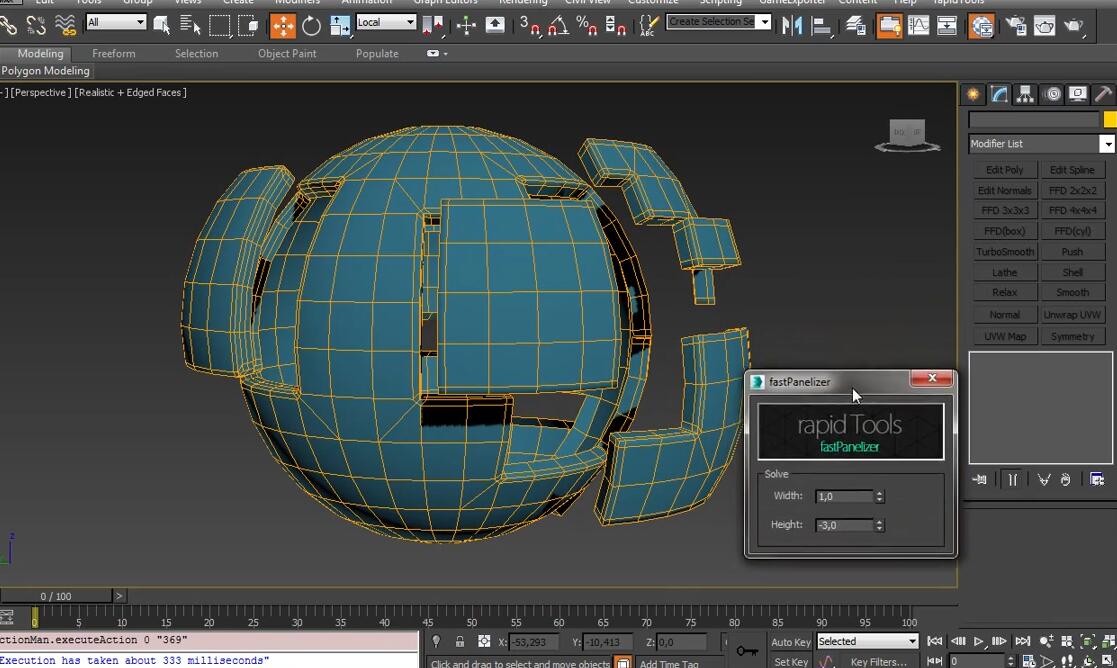1117x668 pixels.
Task: Click the Render Production teapot icon
Action: [x=1074, y=26]
